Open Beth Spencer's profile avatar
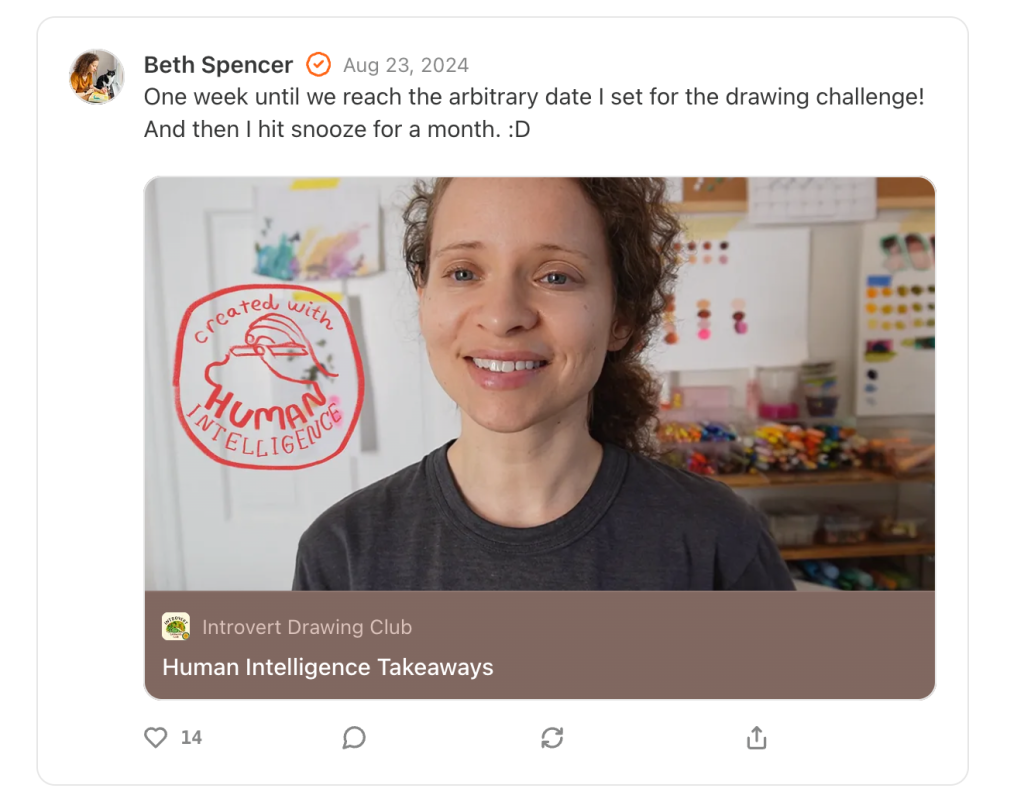The height and width of the screenshot is (802, 1024). (x=97, y=77)
